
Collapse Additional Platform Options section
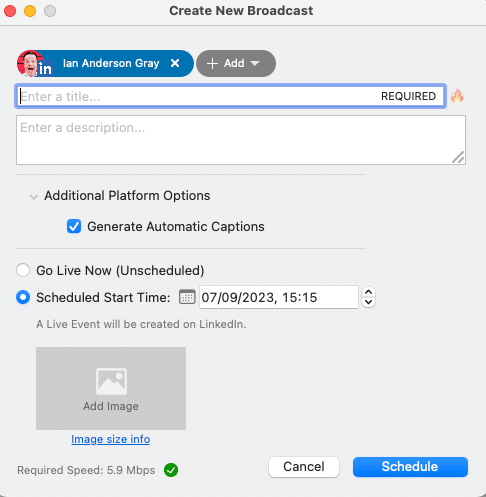33,197
